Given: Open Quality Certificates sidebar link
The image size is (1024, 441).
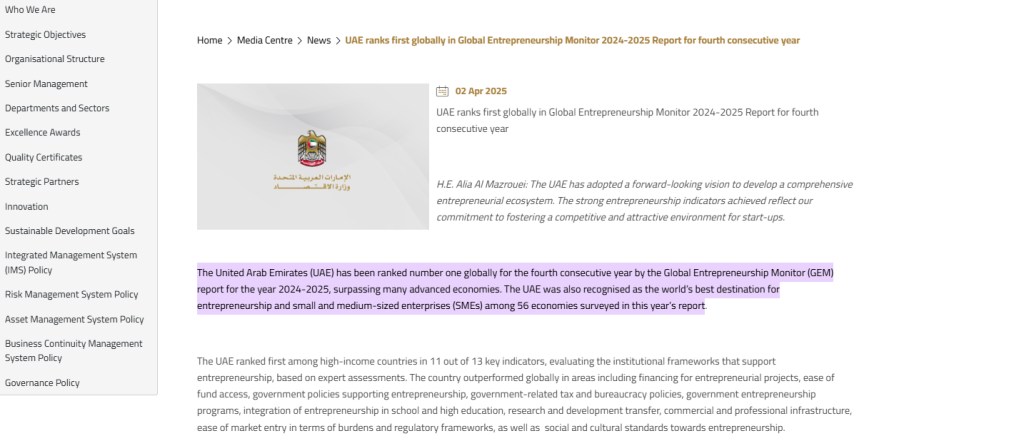Looking at the screenshot, I should click(44, 157).
